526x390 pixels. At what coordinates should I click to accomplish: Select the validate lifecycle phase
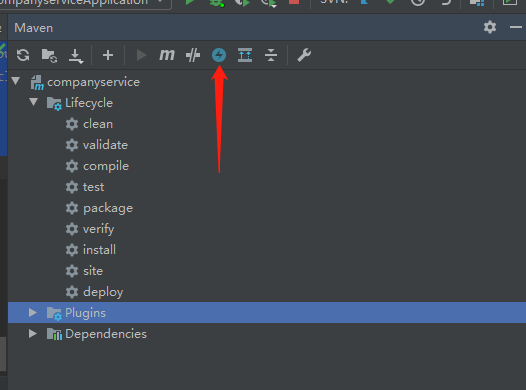[x=105, y=145]
